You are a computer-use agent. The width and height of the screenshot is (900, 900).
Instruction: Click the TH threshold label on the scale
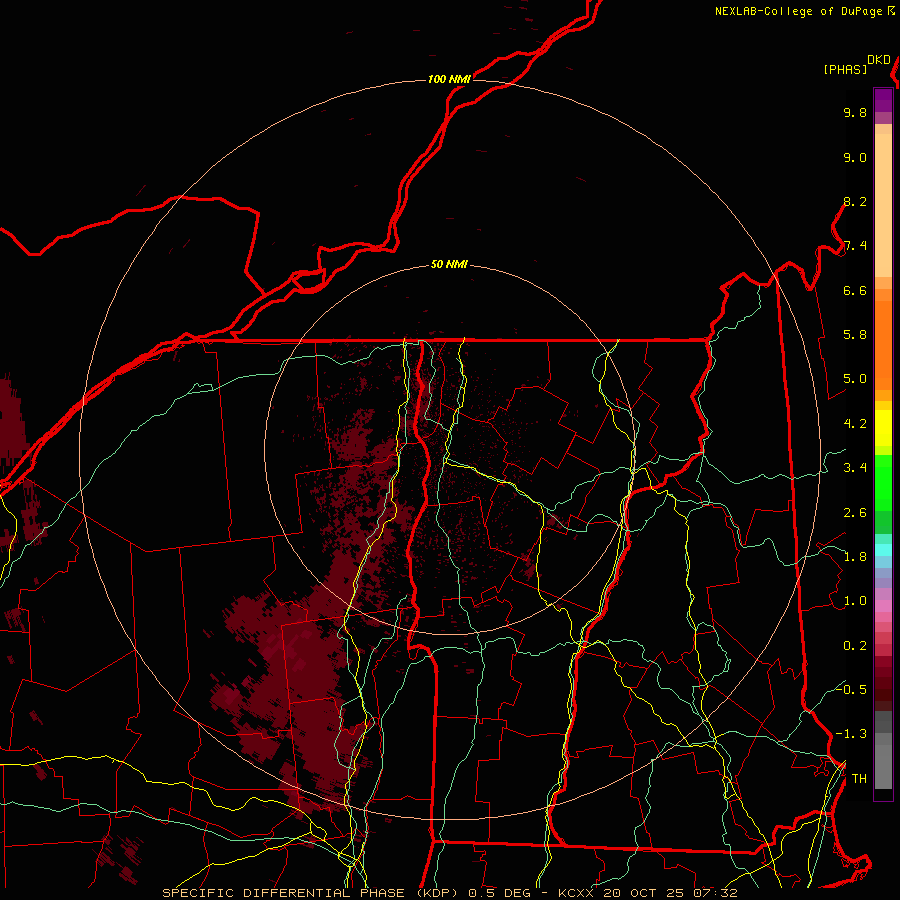859,778
